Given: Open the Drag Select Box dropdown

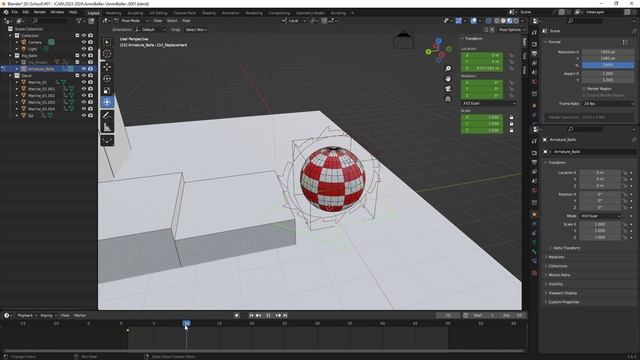Looking at the screenshot, I should [196, 30].
